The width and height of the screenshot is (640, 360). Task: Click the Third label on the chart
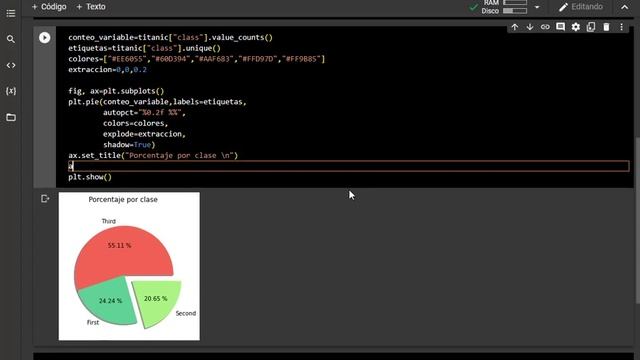[x=109, y=221]
